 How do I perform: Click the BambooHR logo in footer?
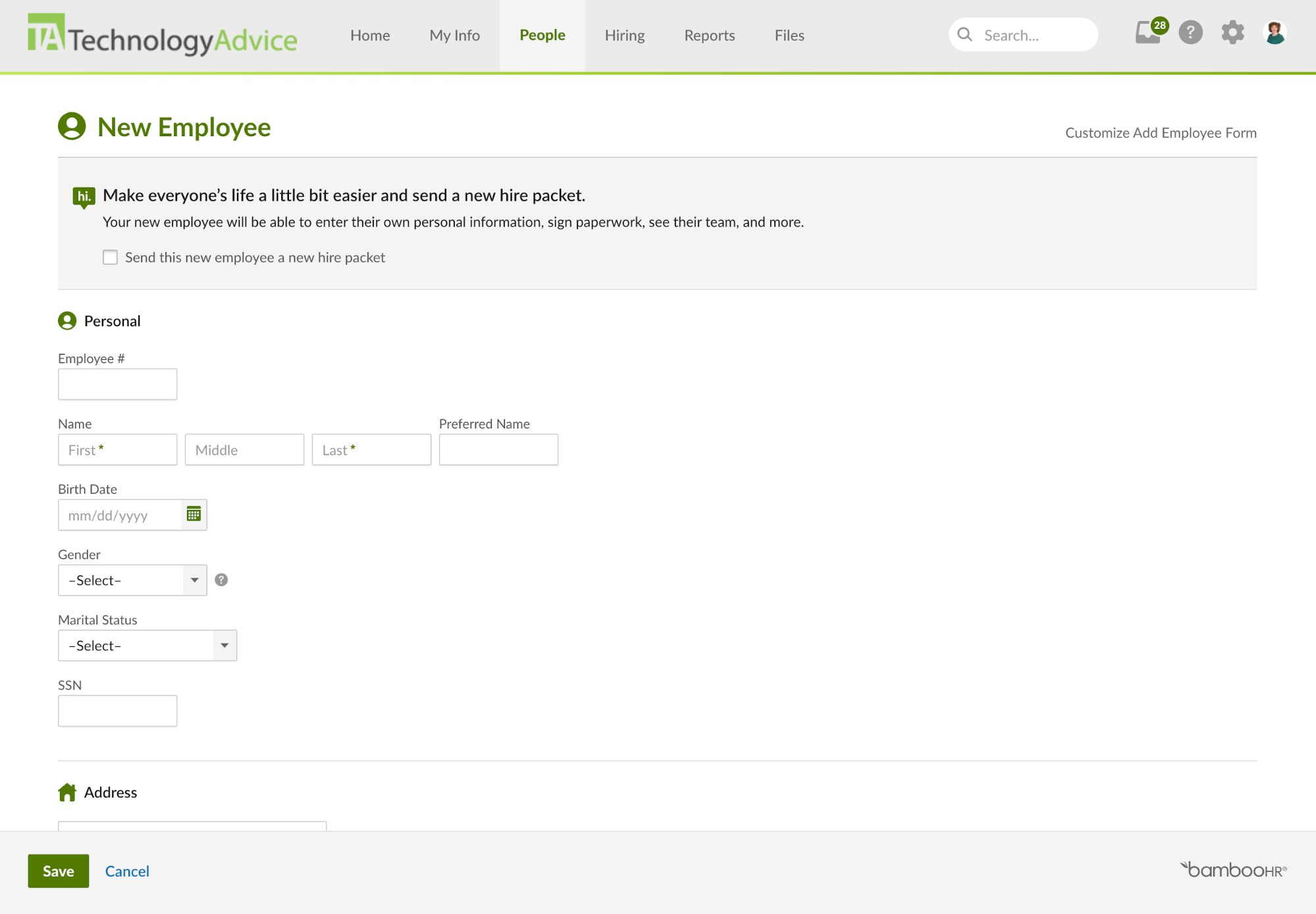1233,870
